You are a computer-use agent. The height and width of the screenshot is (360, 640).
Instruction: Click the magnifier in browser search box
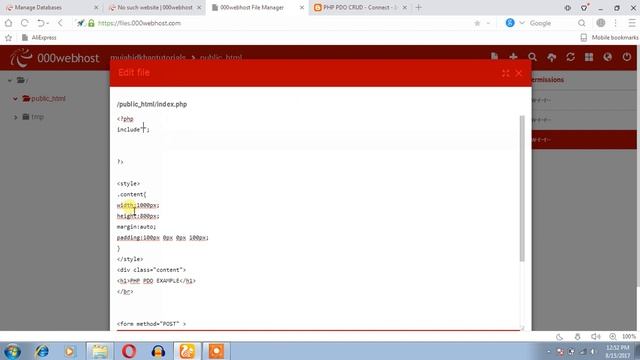[582, 23]
